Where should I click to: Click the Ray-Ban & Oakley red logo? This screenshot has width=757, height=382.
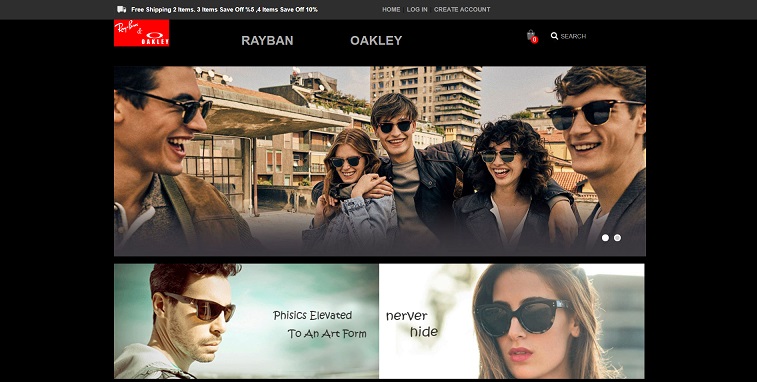pos(141,33)
